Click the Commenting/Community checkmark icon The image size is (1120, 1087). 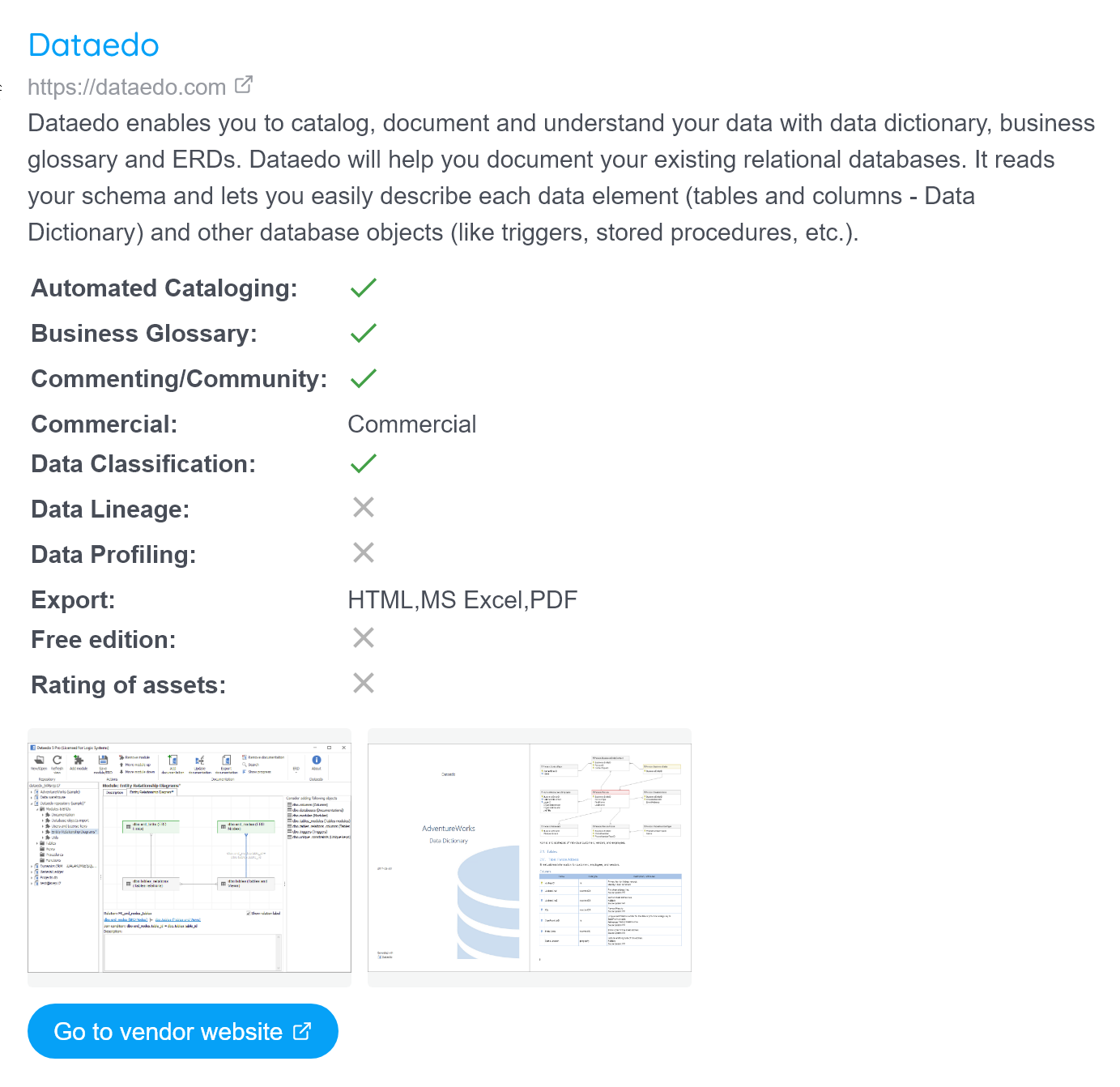364,378
